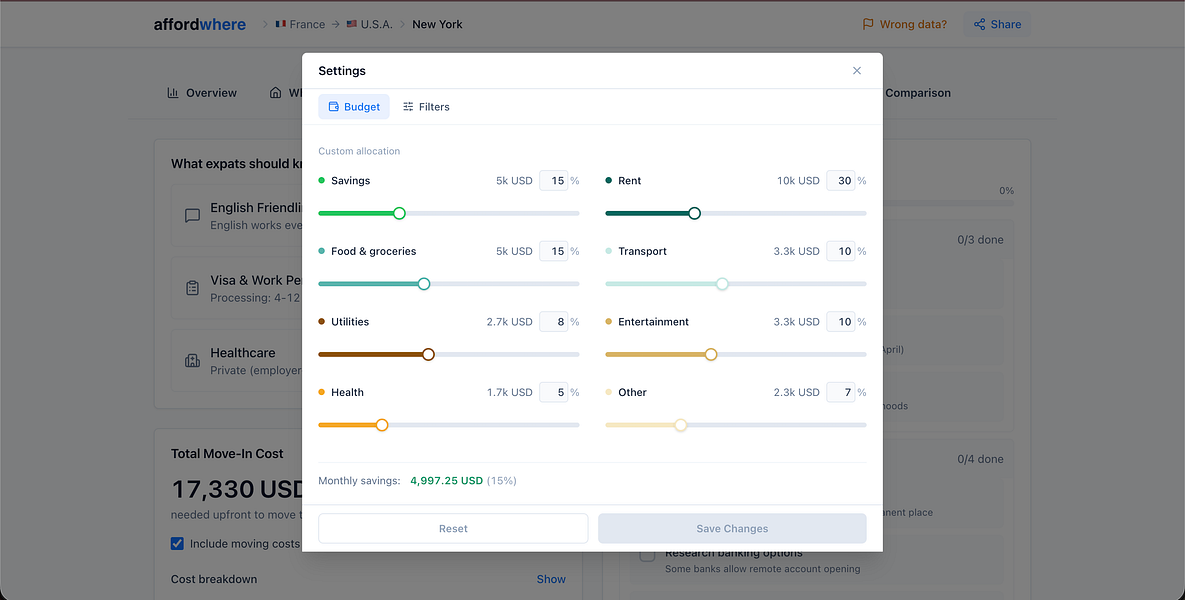Click the 0/3 done checklist counter
The height and width of the screenshot is (600, 1185).
click(x=980, y=240)
